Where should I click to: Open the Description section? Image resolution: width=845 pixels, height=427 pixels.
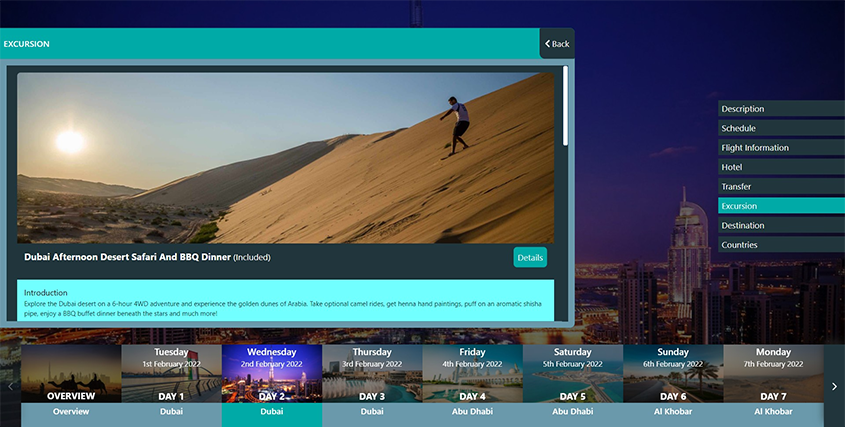(780, 109)
